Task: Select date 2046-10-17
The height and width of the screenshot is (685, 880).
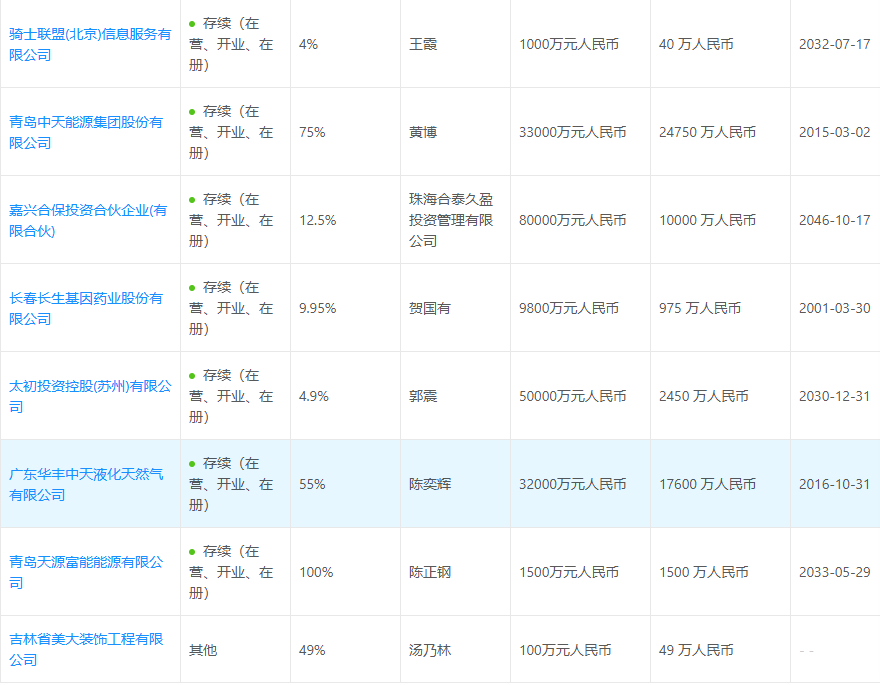Action: pyautogui.click(x=835, y=220)
